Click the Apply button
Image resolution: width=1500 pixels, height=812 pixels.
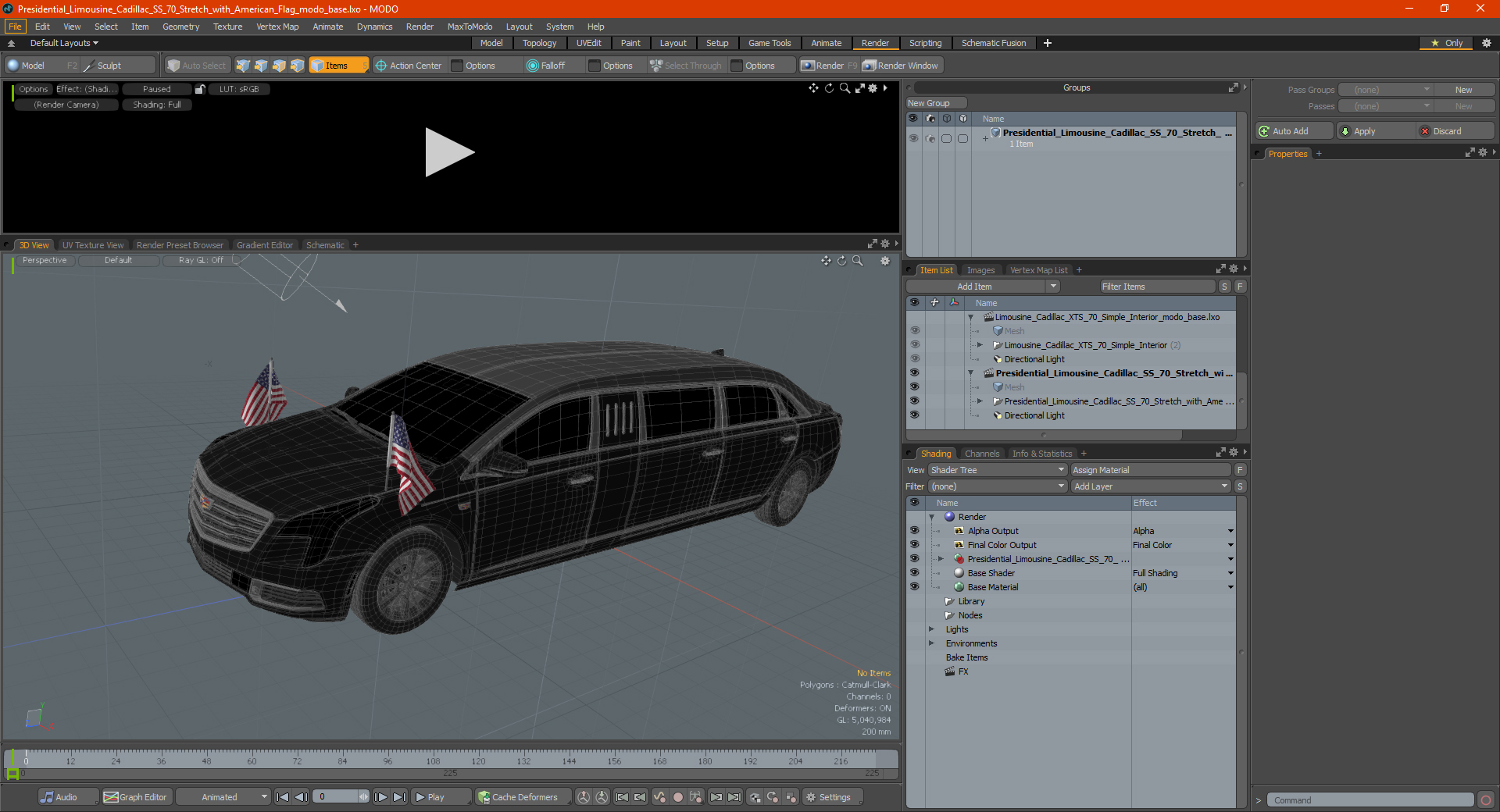pos(1375,131)
